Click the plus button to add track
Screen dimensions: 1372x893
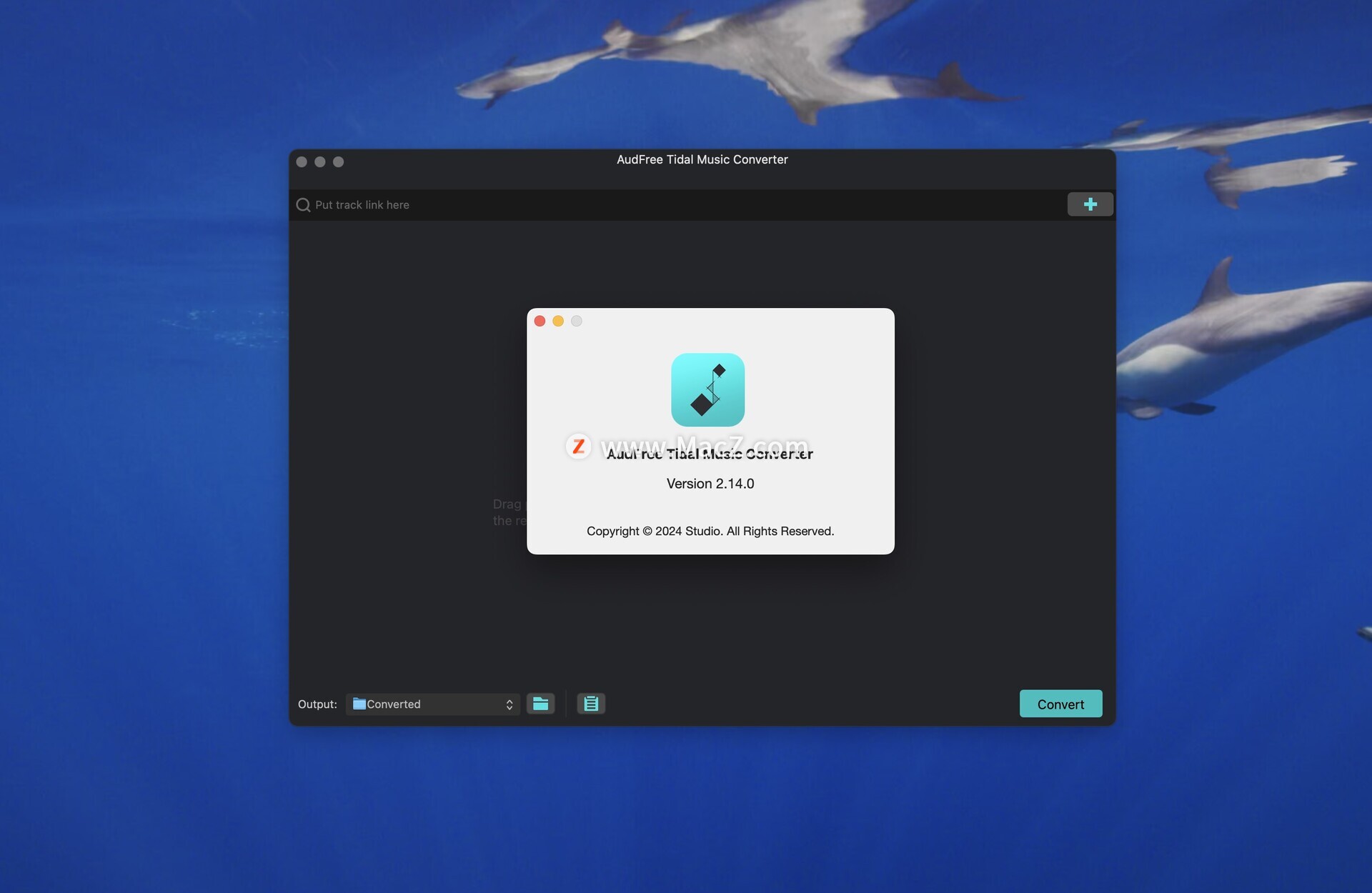tap(1090, 204)
